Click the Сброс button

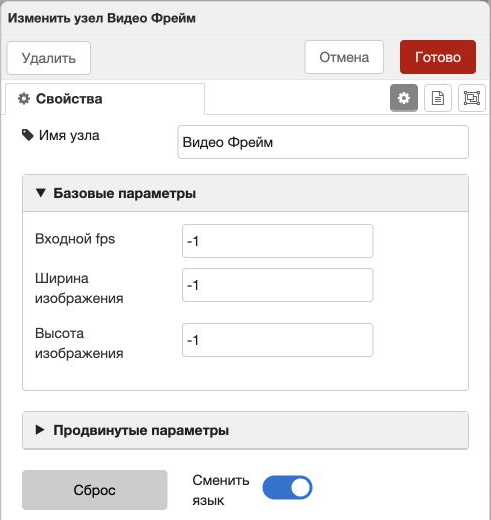coord(95,490)
